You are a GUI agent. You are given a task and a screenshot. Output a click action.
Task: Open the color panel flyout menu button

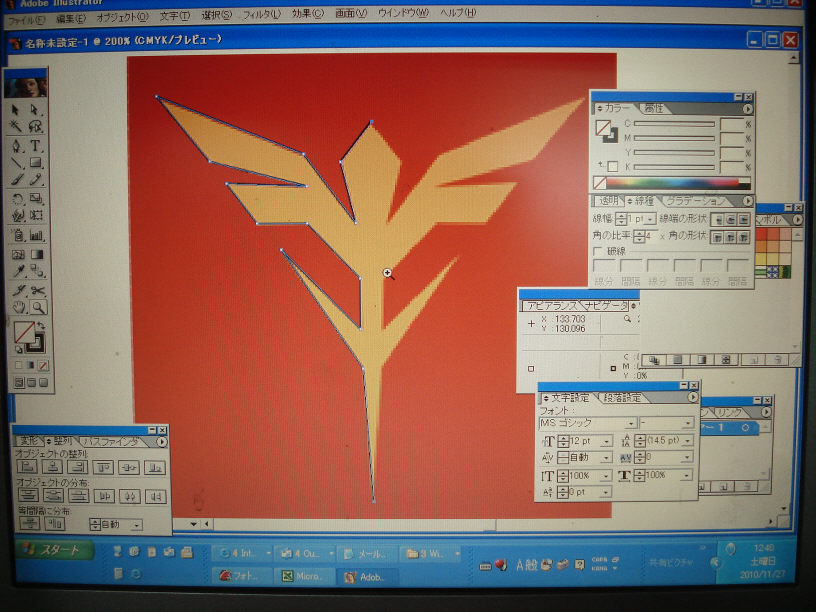747,108
